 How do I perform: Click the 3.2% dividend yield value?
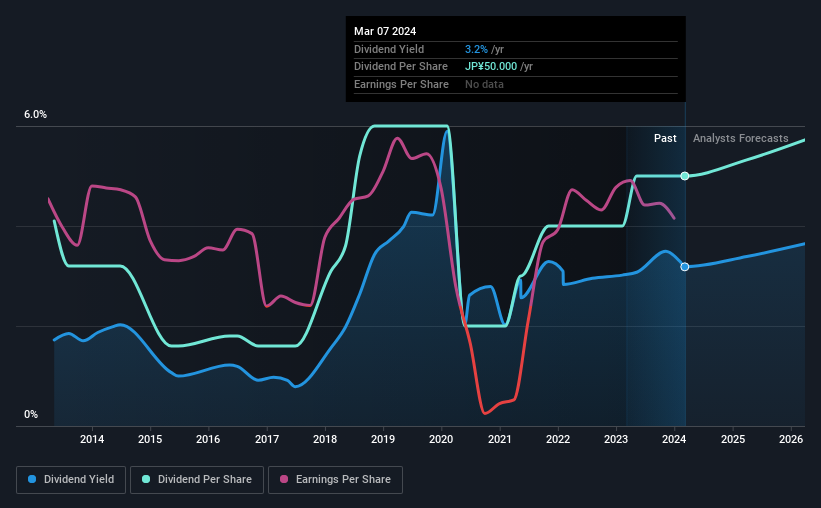476,49
